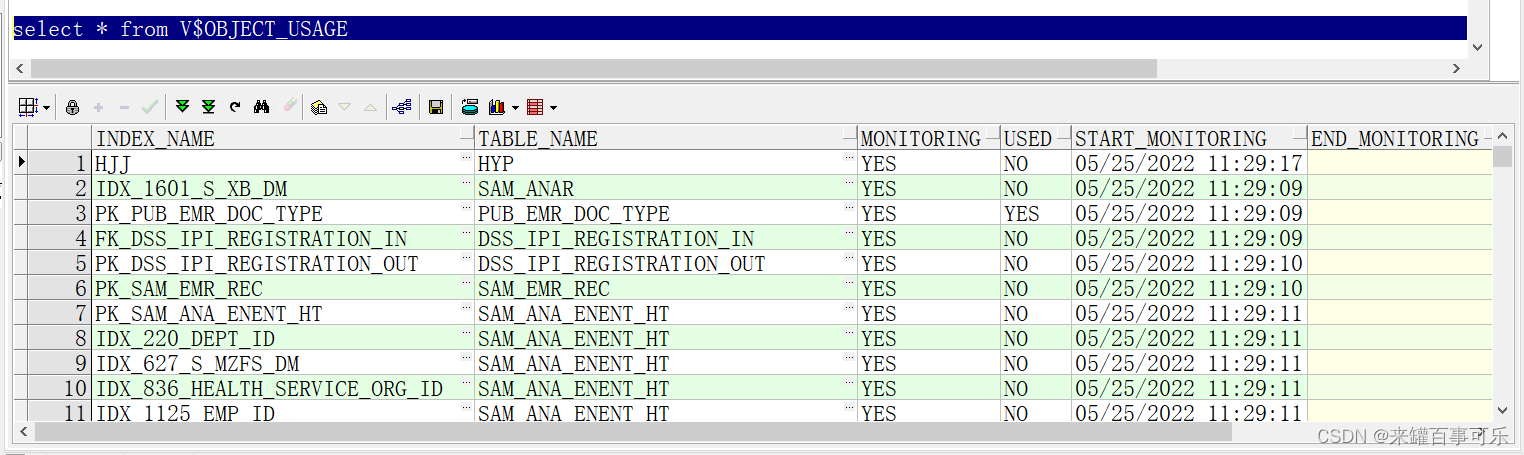Click the linked query tree icon
The height and width of the screenshot is (455, 1524).
coord(402,107)
